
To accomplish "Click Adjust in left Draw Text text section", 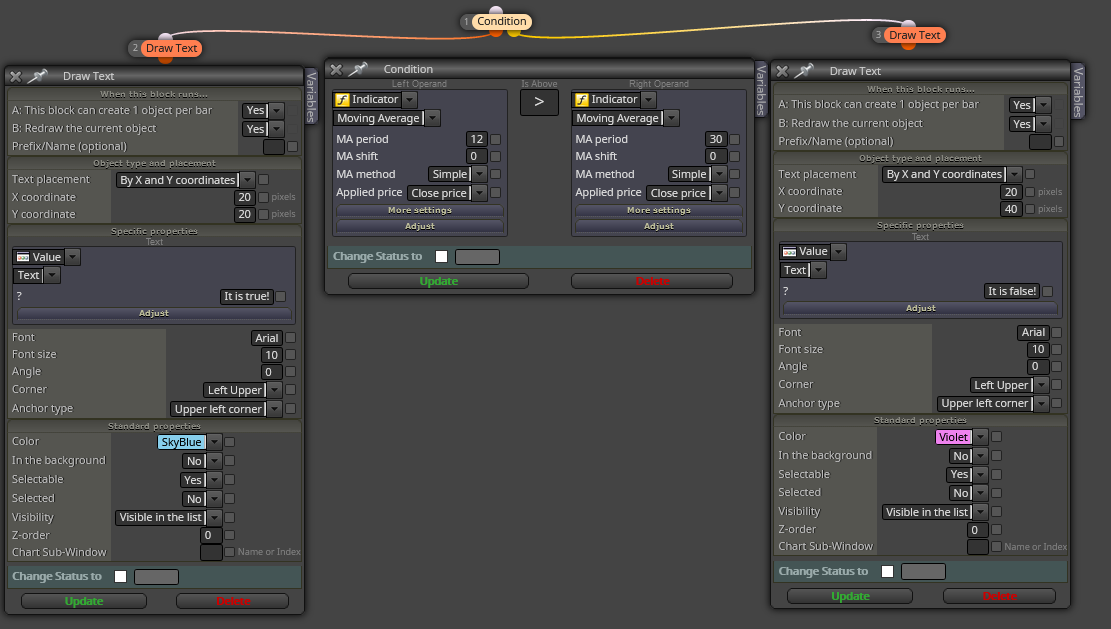I will pyautogui.click(x=154, y=313).
